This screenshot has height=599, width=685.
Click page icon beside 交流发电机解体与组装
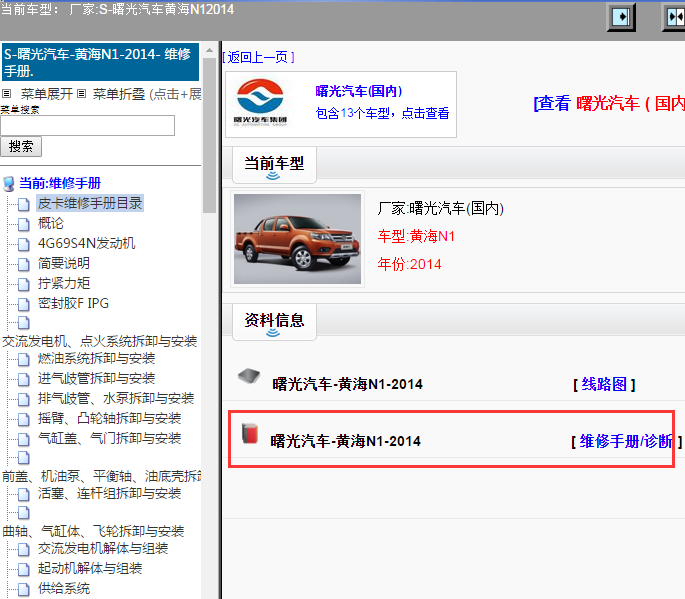pos(23,550)
